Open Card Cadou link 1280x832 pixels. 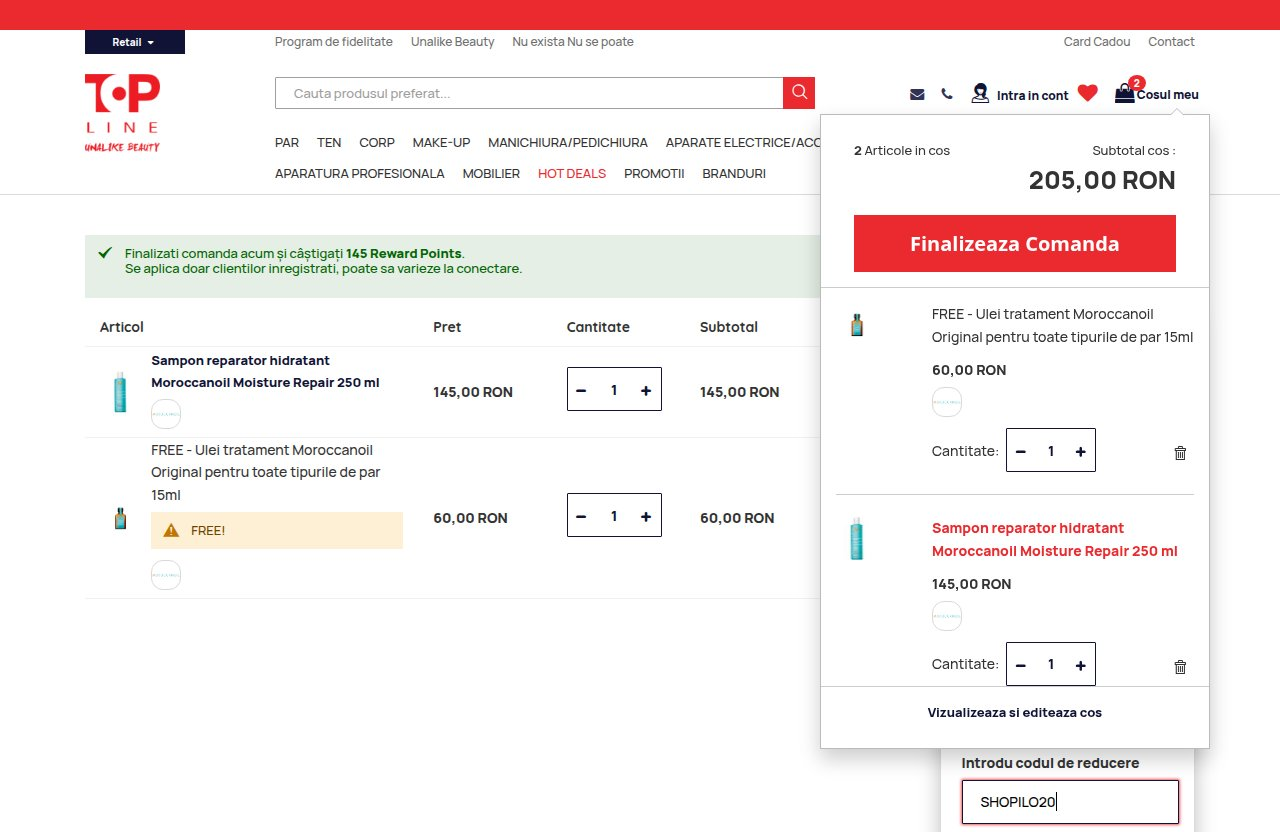[1097, 42]
